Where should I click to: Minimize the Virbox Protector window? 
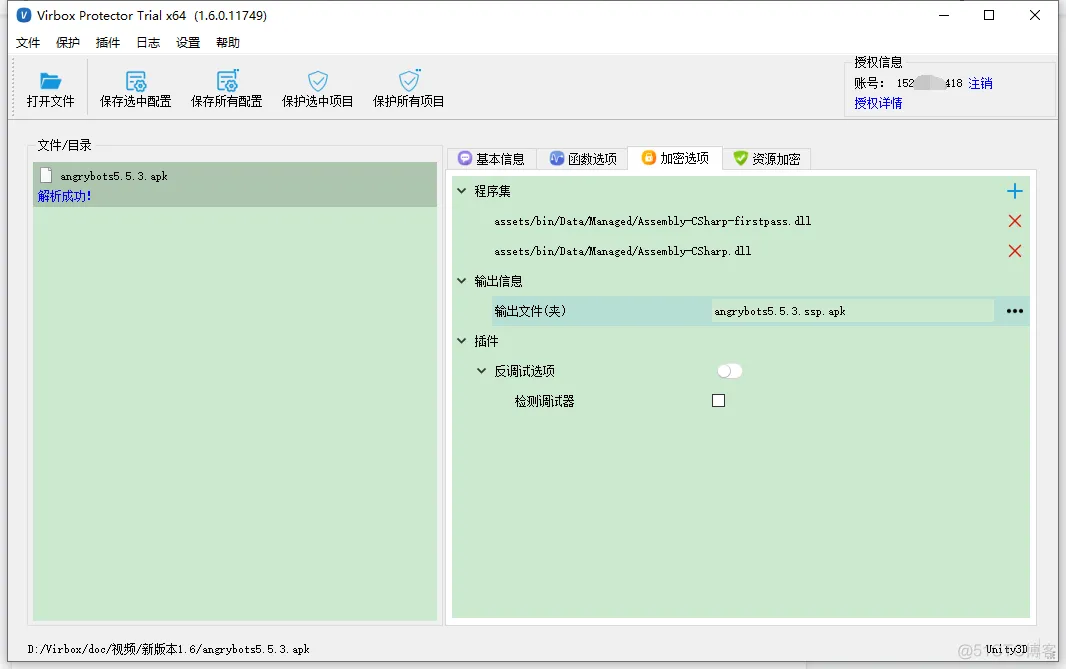(x=944, y=15)
